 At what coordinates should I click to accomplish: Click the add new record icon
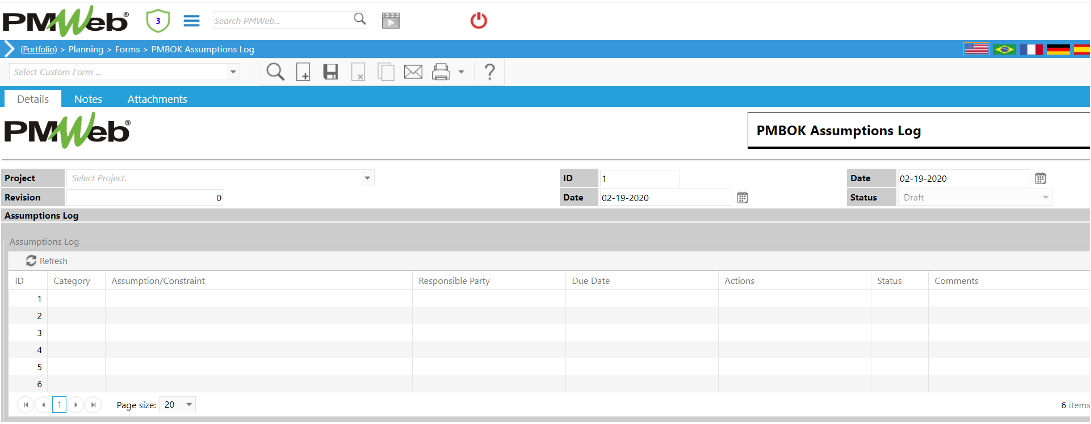pyautogui.click(x=303, y=72)
